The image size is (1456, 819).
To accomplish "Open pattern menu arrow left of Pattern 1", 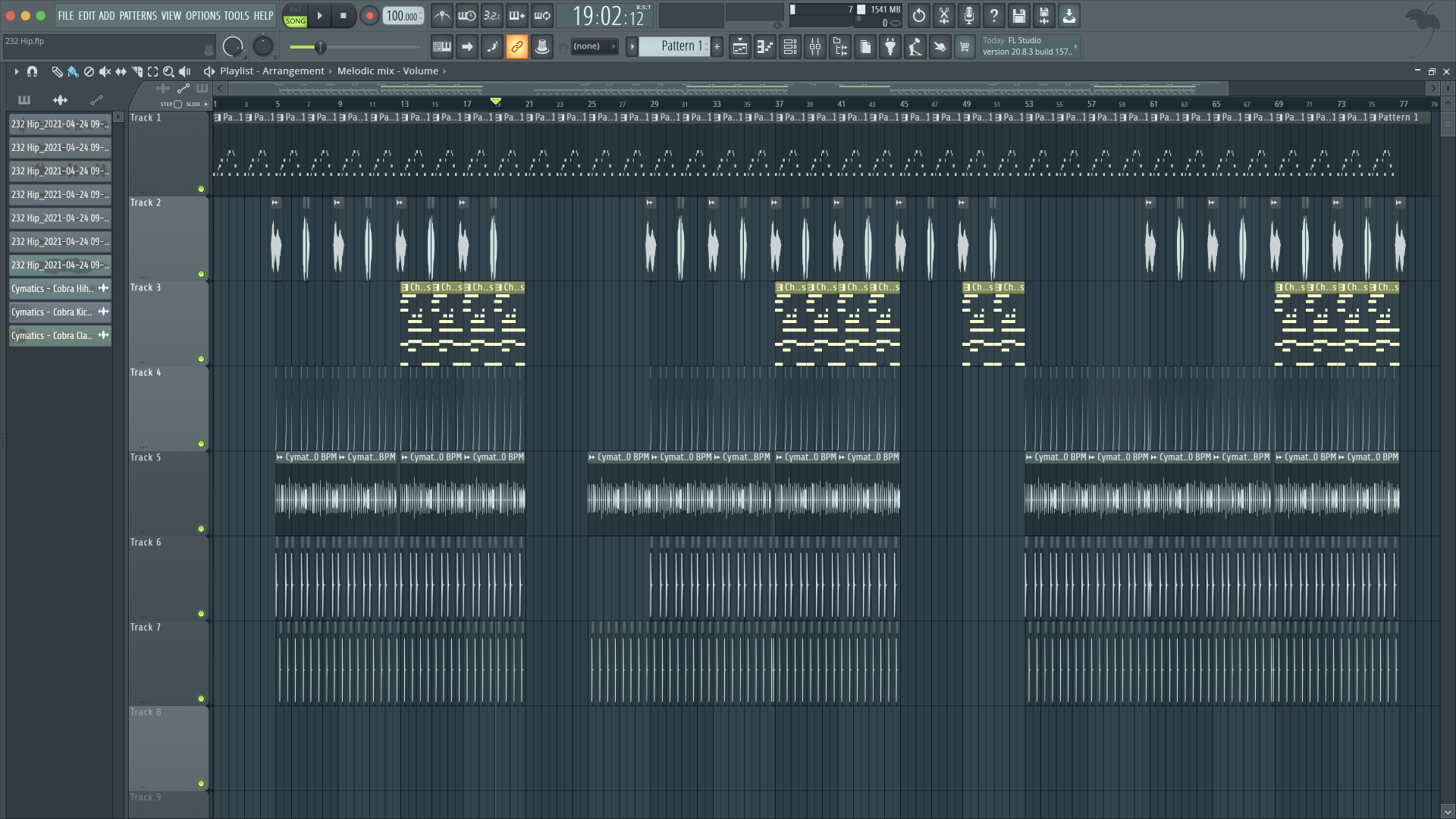I will pos(632,47).
